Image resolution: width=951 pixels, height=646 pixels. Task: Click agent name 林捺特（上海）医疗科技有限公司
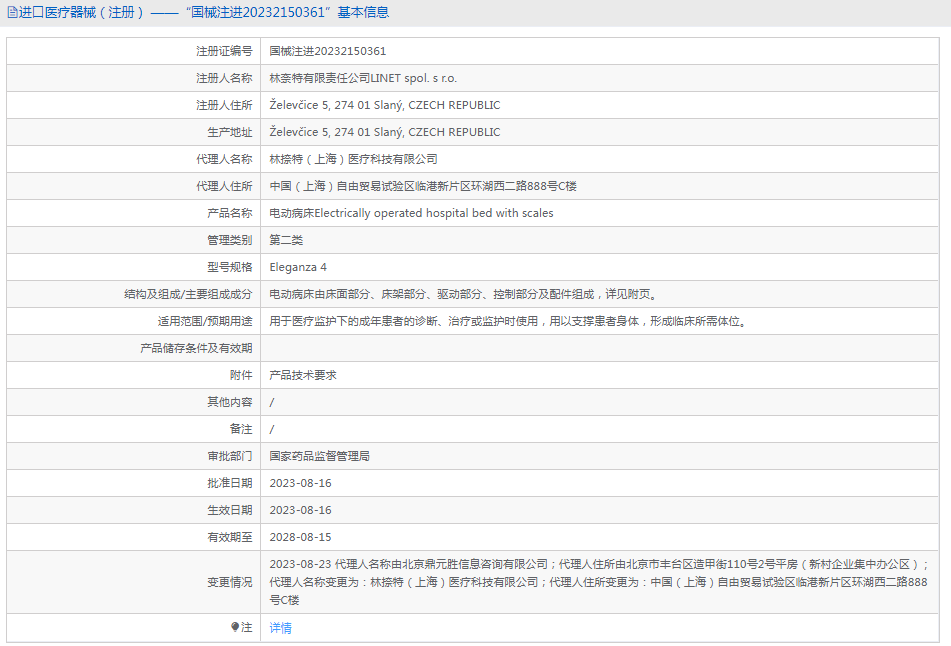point(353,159)
